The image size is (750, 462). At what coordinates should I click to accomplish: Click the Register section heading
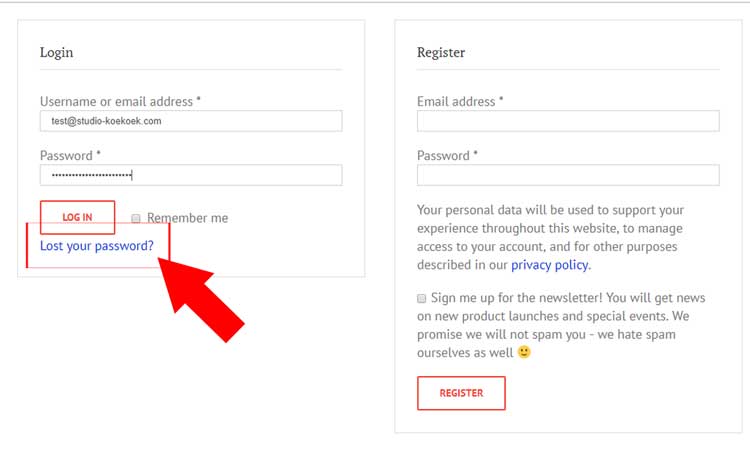click(x=441, y=52)
